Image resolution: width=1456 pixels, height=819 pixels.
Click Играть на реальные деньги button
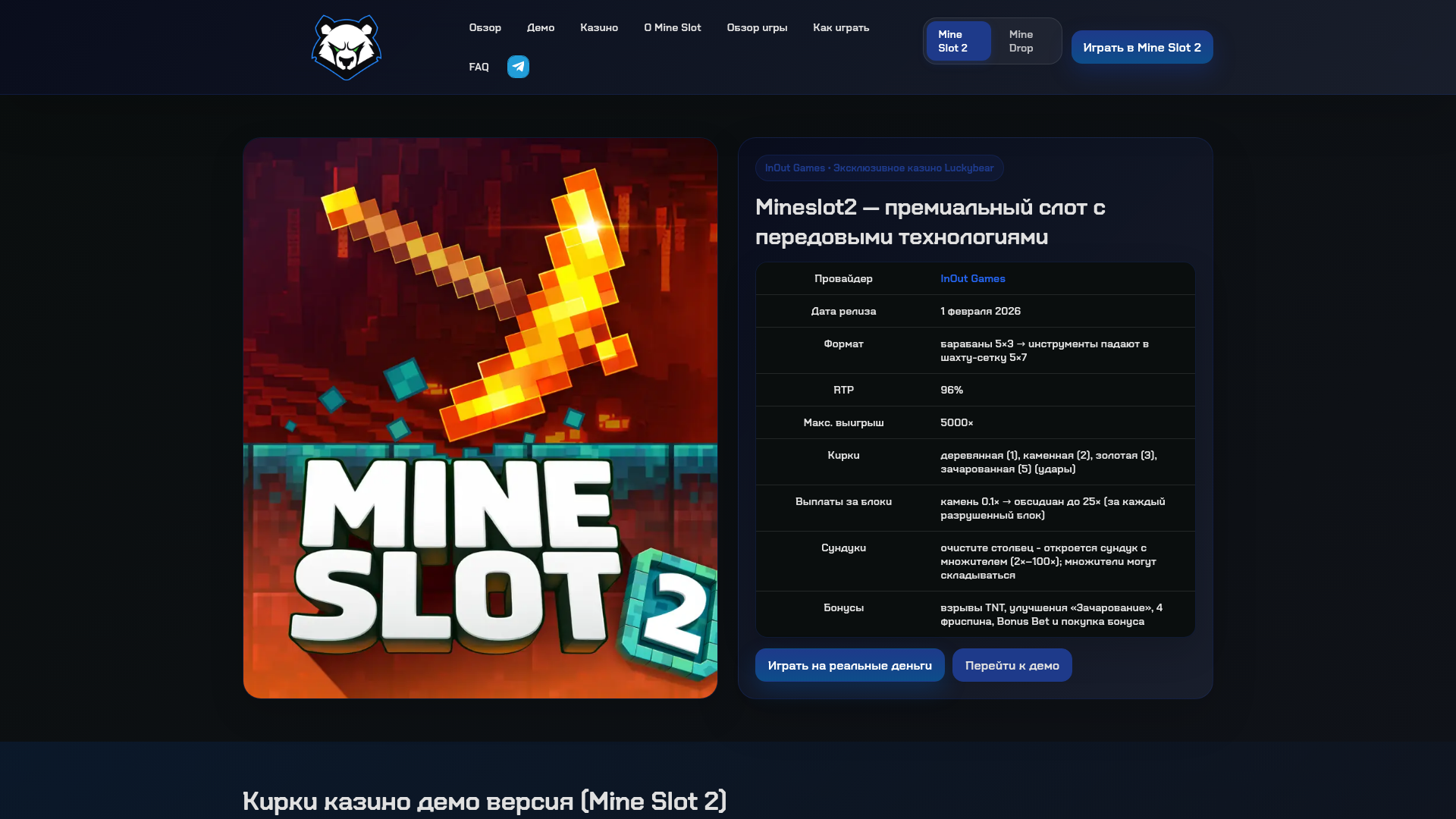[849, 665]
